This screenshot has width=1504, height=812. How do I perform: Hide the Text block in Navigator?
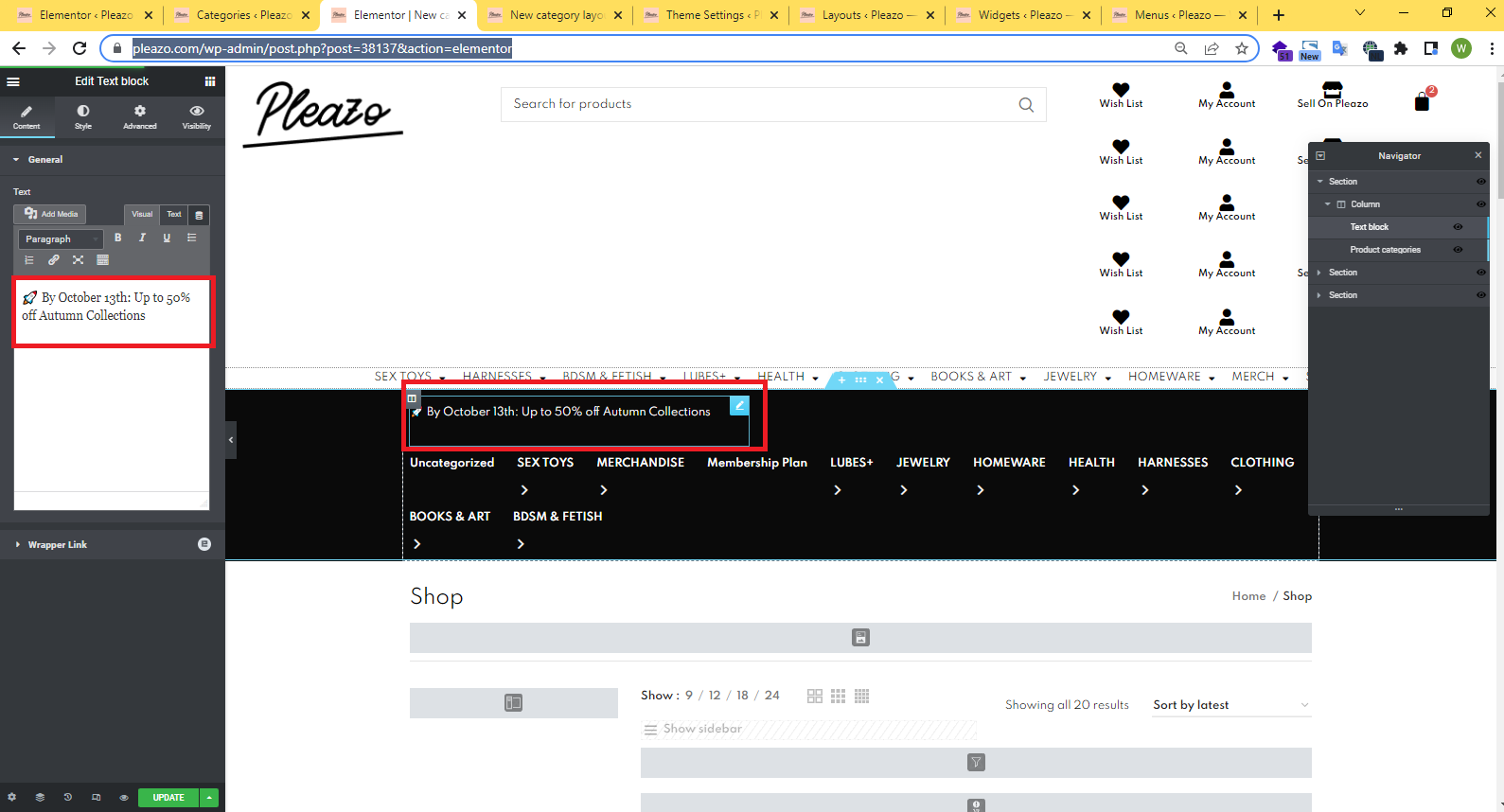(1458, 227)
